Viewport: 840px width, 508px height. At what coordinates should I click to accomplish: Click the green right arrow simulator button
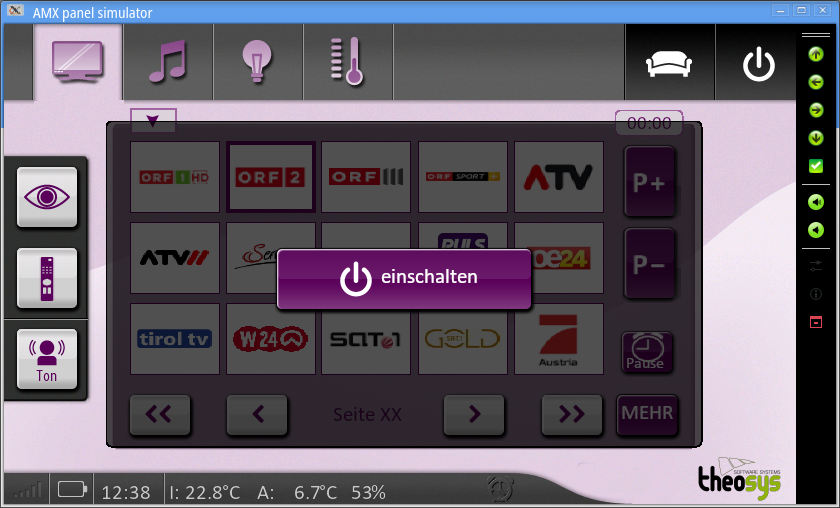click(815, 110)
